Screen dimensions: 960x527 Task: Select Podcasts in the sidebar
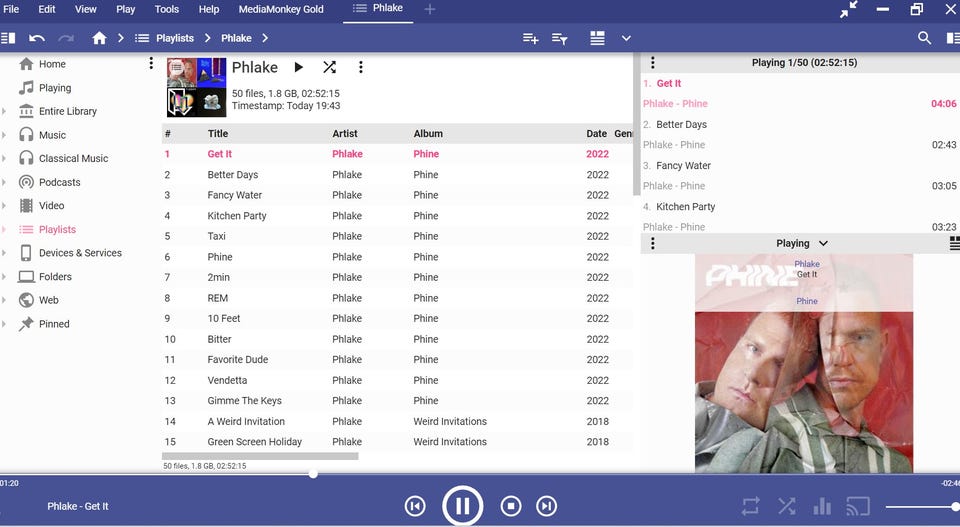tap(59, 182)
